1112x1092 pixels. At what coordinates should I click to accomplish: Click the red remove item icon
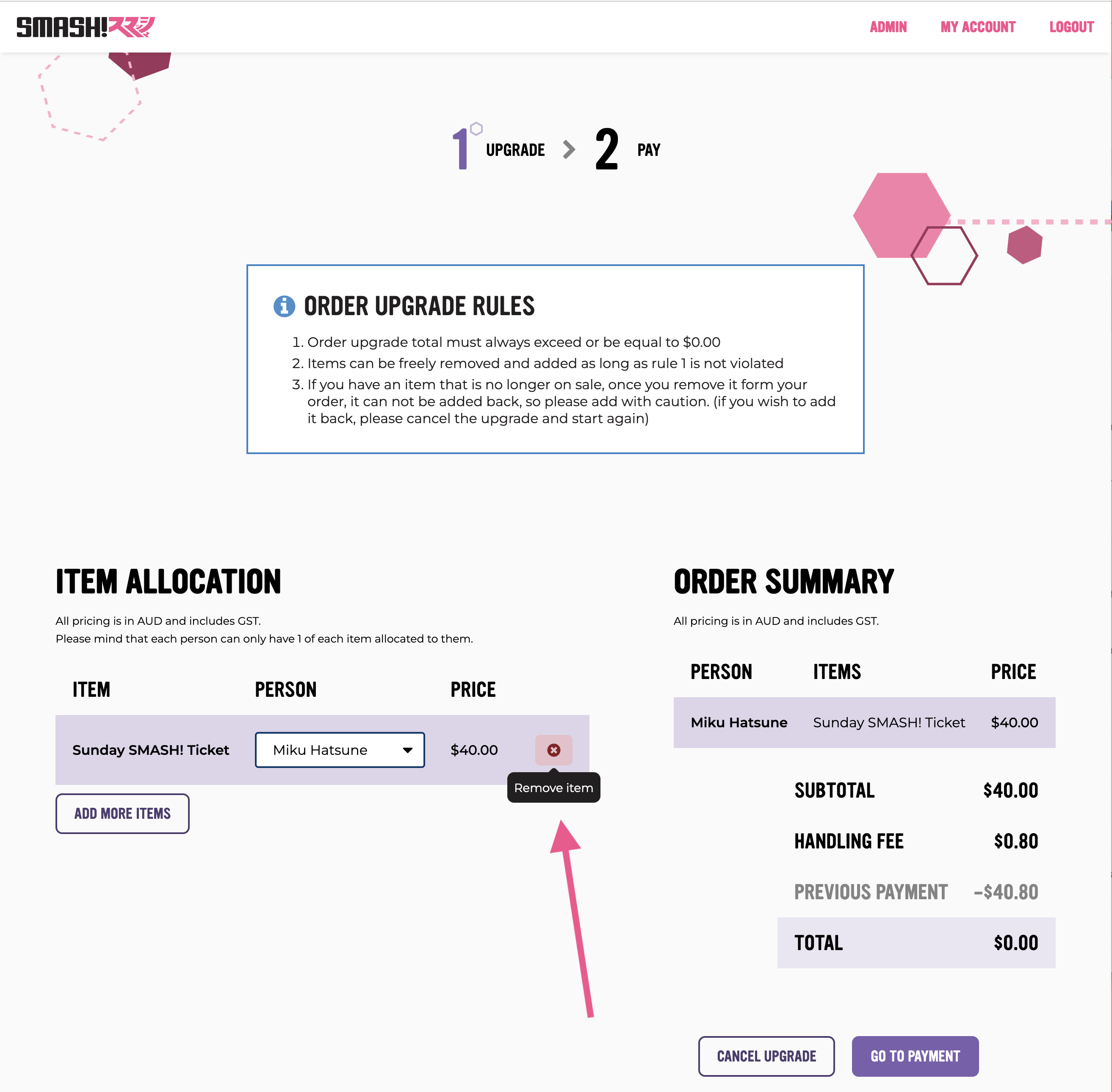click(x=553, y=750)
